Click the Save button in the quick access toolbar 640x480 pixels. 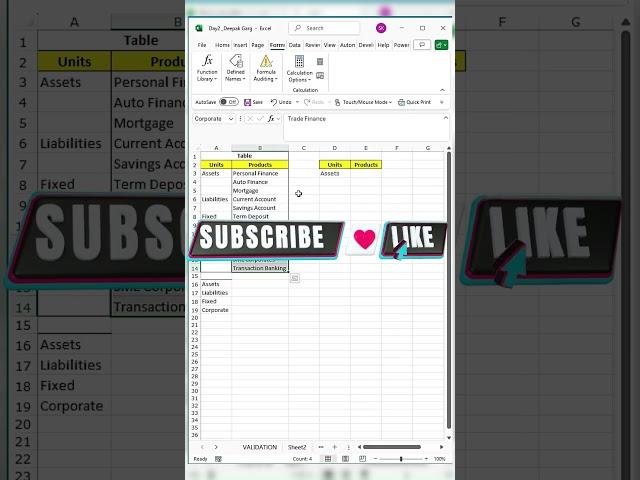pos(253,102)
